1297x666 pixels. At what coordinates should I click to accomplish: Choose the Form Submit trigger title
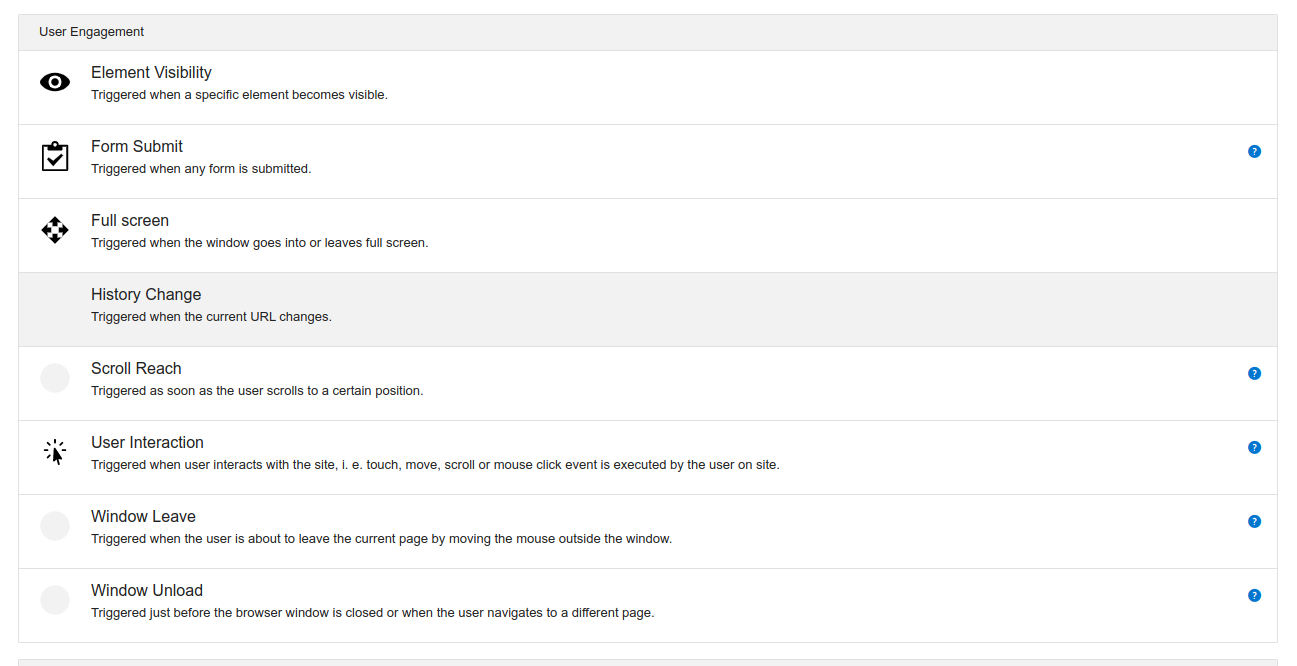coord(137,147)
